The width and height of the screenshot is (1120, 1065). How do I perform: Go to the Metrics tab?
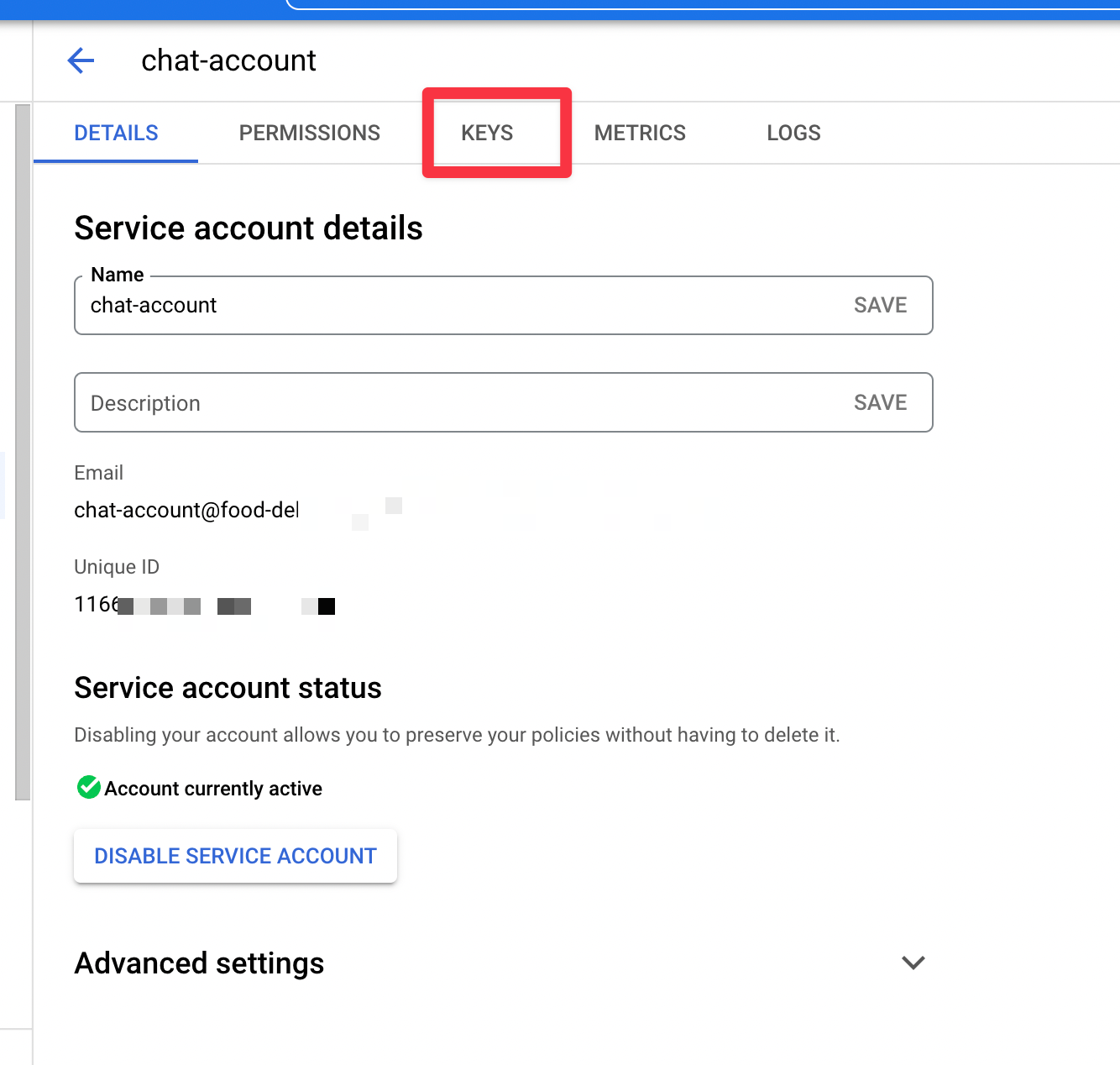tap(640, 133)
